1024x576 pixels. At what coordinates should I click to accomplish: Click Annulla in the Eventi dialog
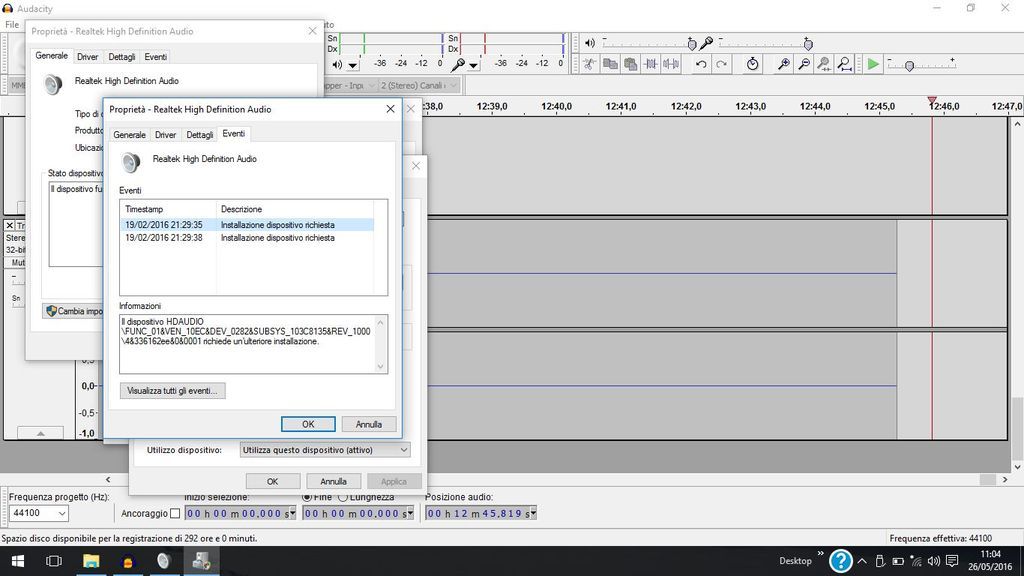[368, 424]
